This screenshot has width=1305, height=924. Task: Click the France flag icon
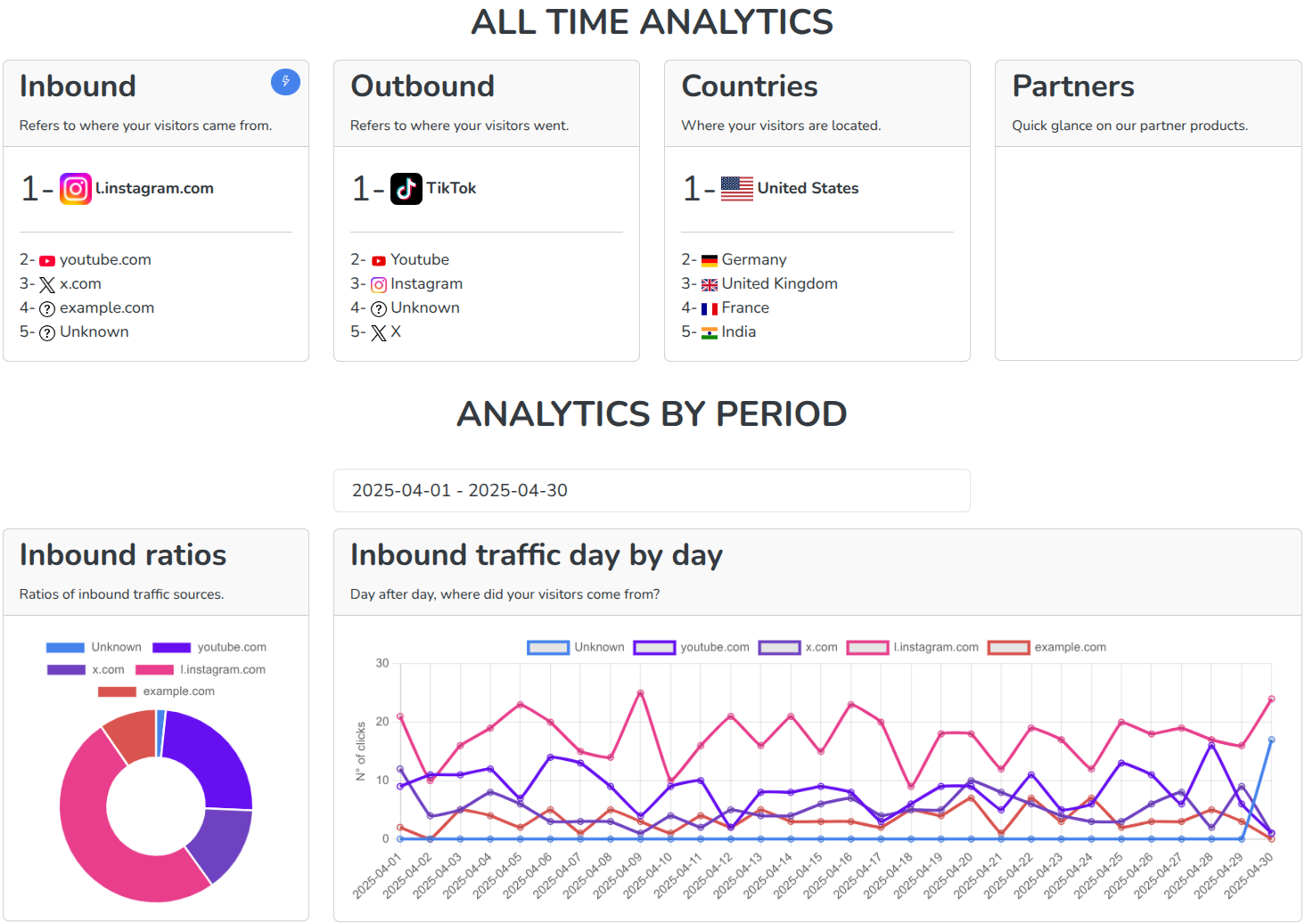[710, 307]
